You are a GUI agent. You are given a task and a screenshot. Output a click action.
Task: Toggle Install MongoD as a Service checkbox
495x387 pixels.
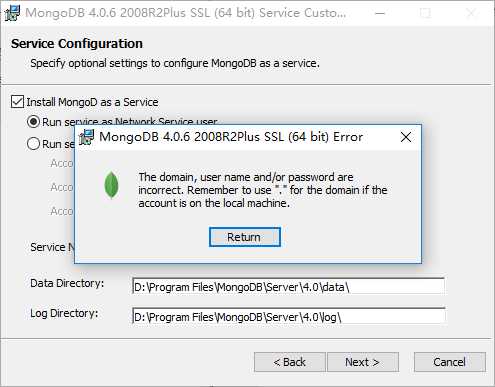[x=17, y=102]
